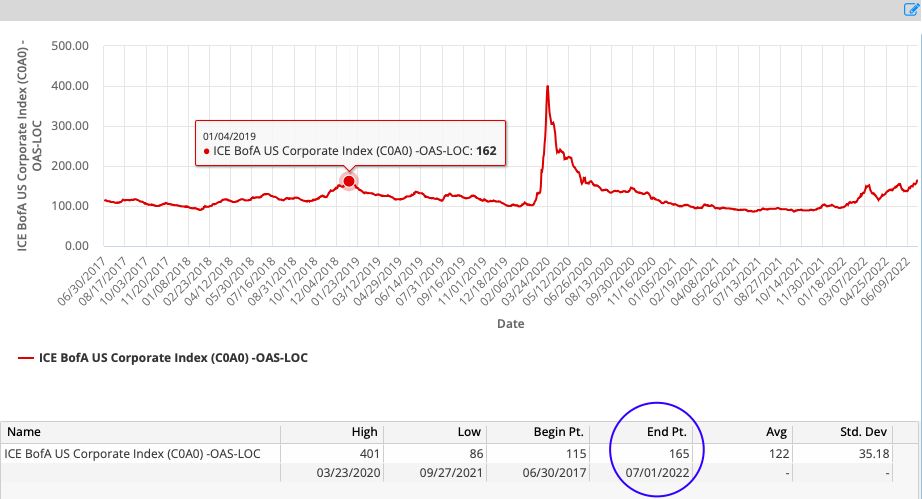Toggle the ICE BofA US Corporate Index legend entry
Image resolution: width=922 pixels, height=499 pixels.
pos(163,358)
